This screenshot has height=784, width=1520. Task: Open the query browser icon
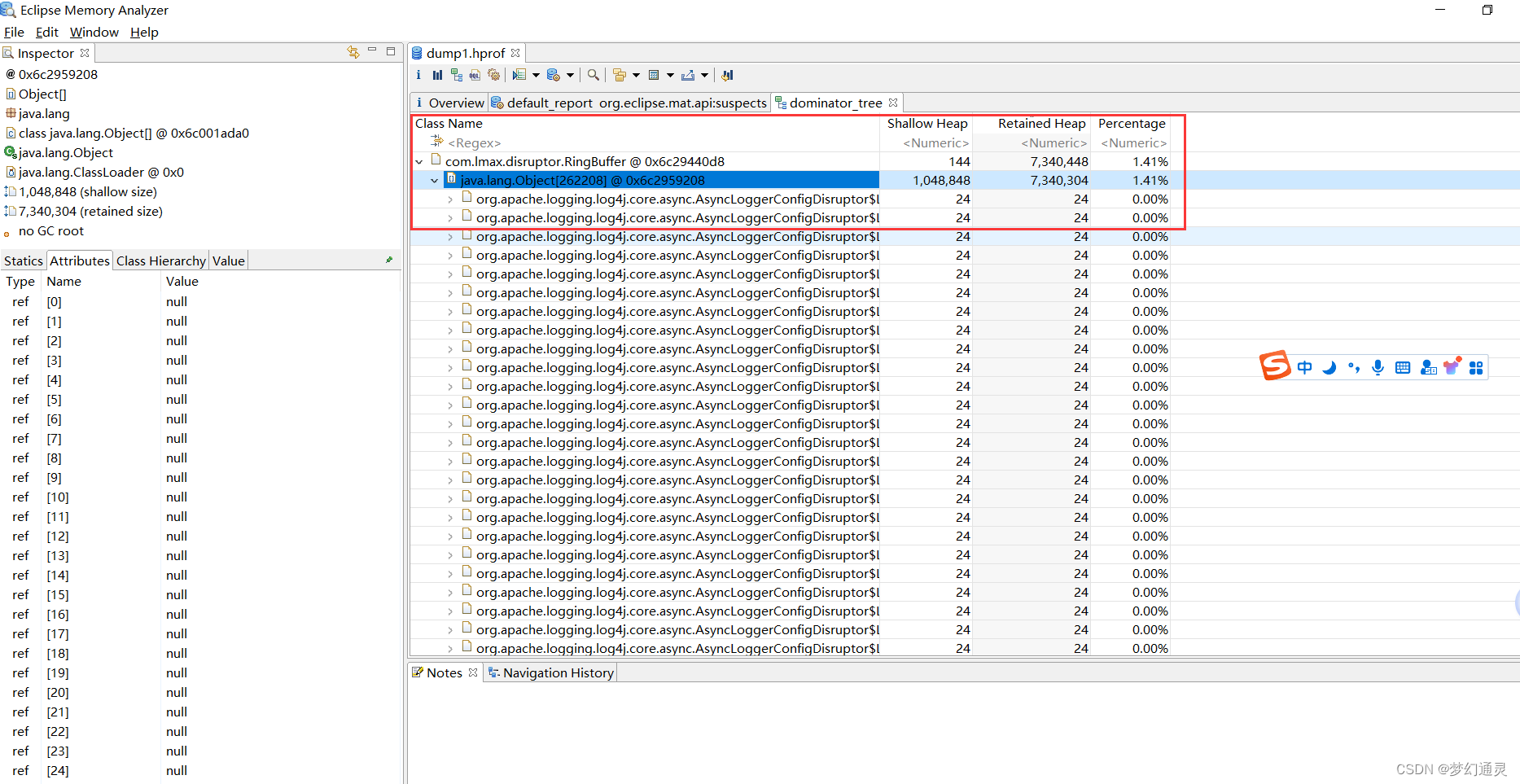tap(554, 75)
